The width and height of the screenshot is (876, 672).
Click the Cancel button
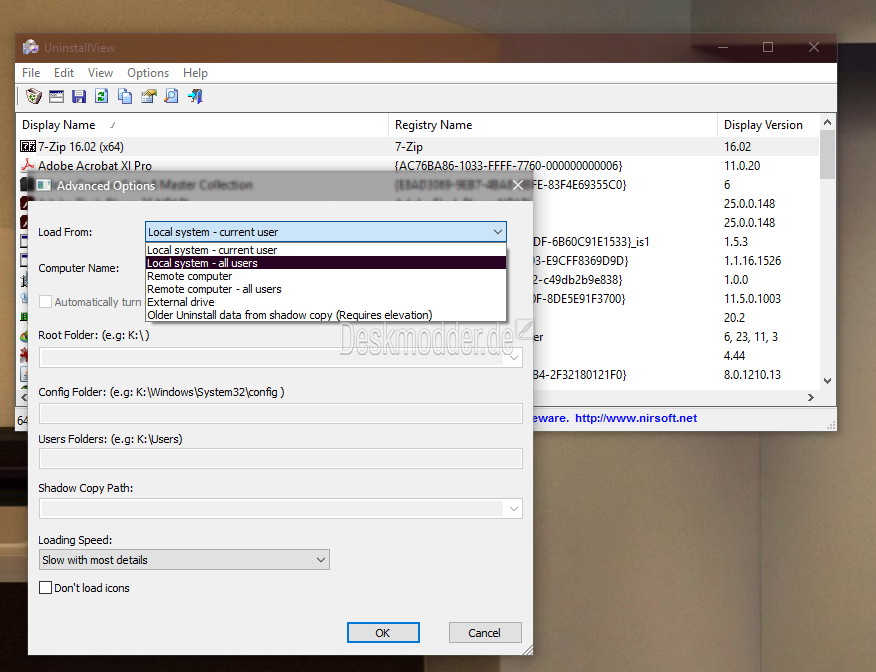(484, 632)
